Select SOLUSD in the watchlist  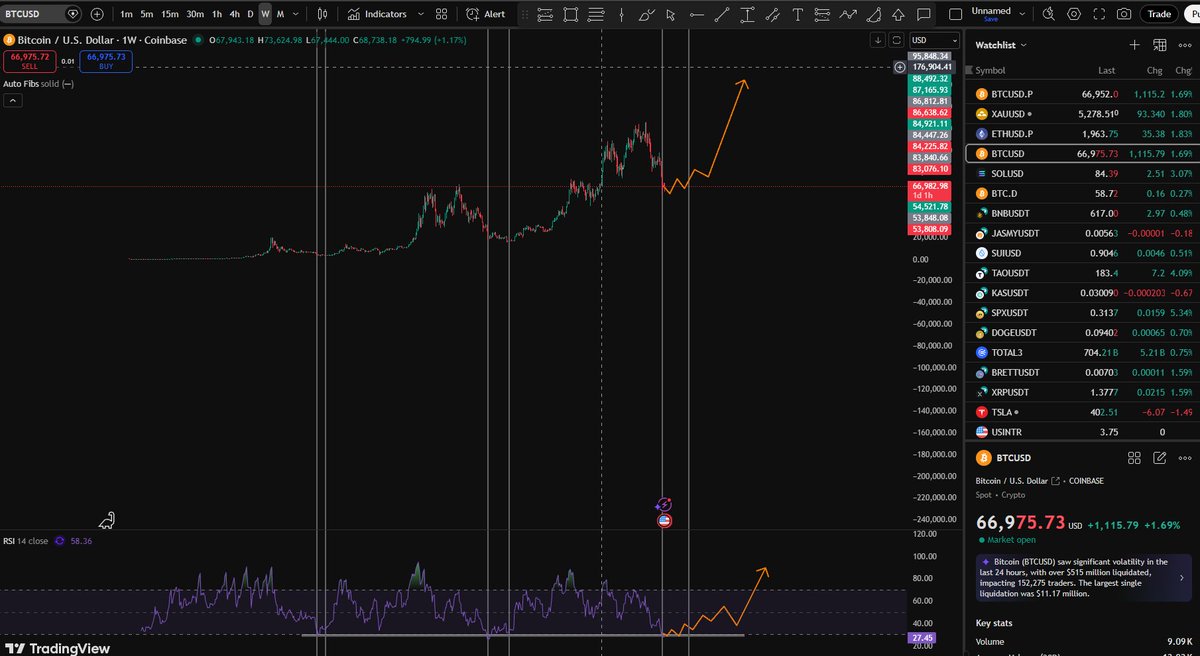click(x=1080, y=174)
